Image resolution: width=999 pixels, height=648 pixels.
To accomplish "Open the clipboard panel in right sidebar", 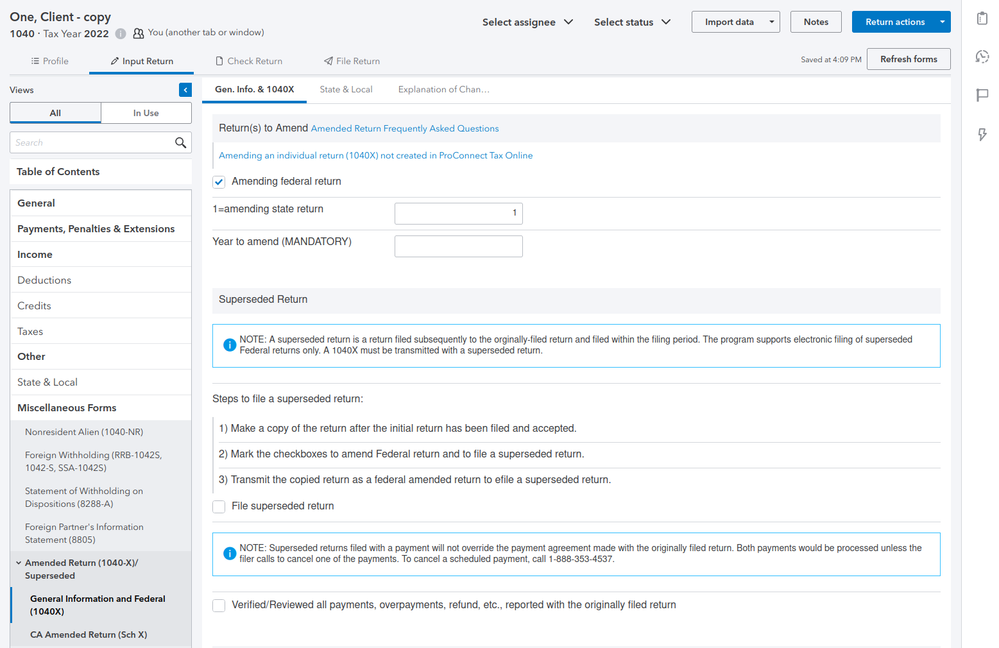I will coord(982,20).
